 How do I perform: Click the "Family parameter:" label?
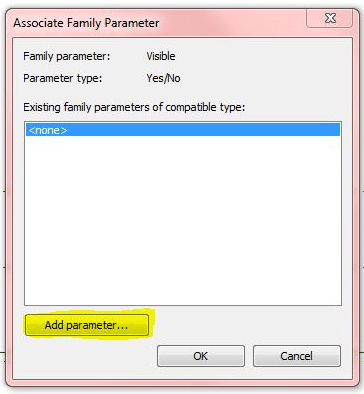pyautogui.click(x=67, y=56)
